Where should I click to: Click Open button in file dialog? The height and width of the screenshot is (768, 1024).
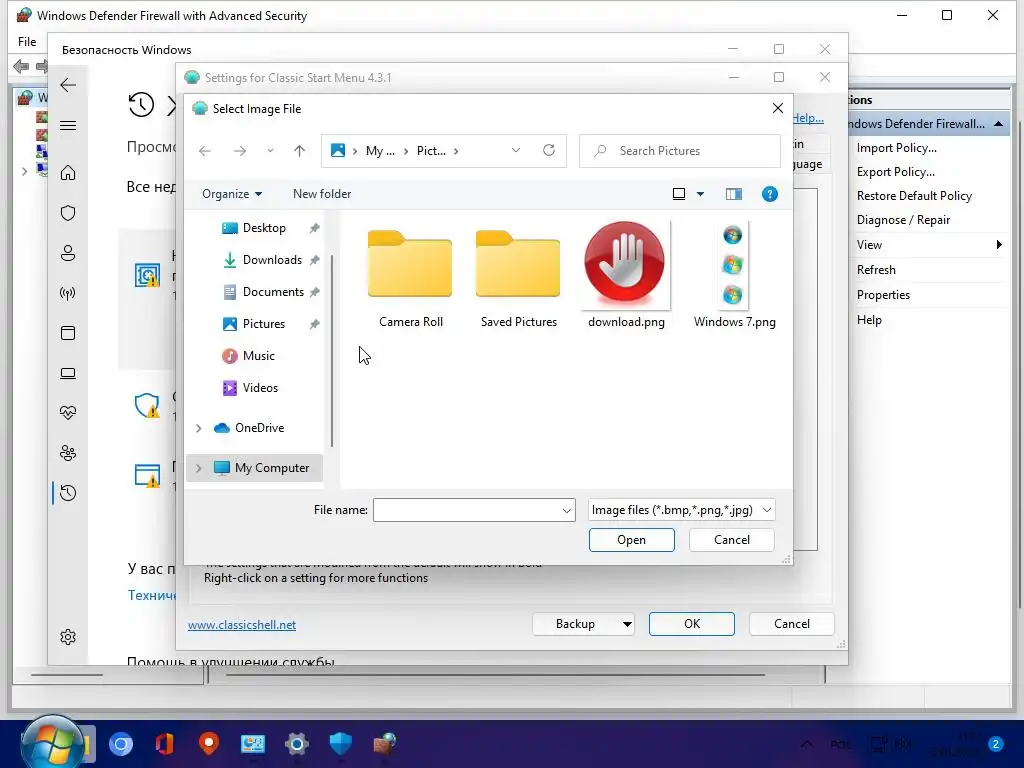632,540
